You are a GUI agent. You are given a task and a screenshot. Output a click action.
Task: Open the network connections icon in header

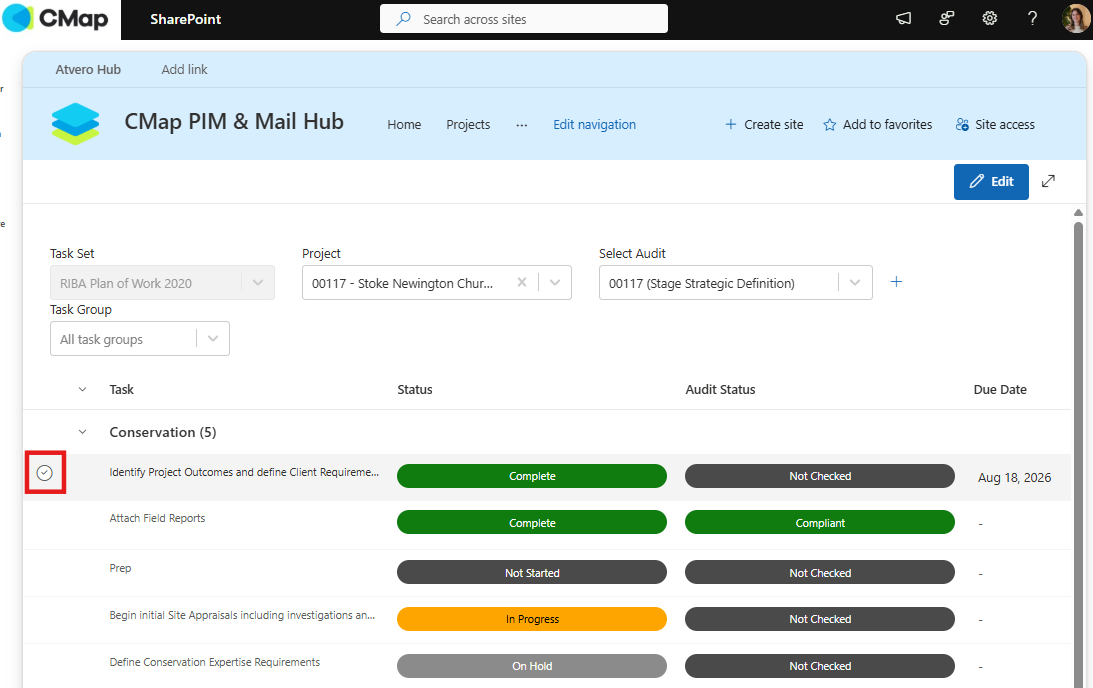point(947,19)
